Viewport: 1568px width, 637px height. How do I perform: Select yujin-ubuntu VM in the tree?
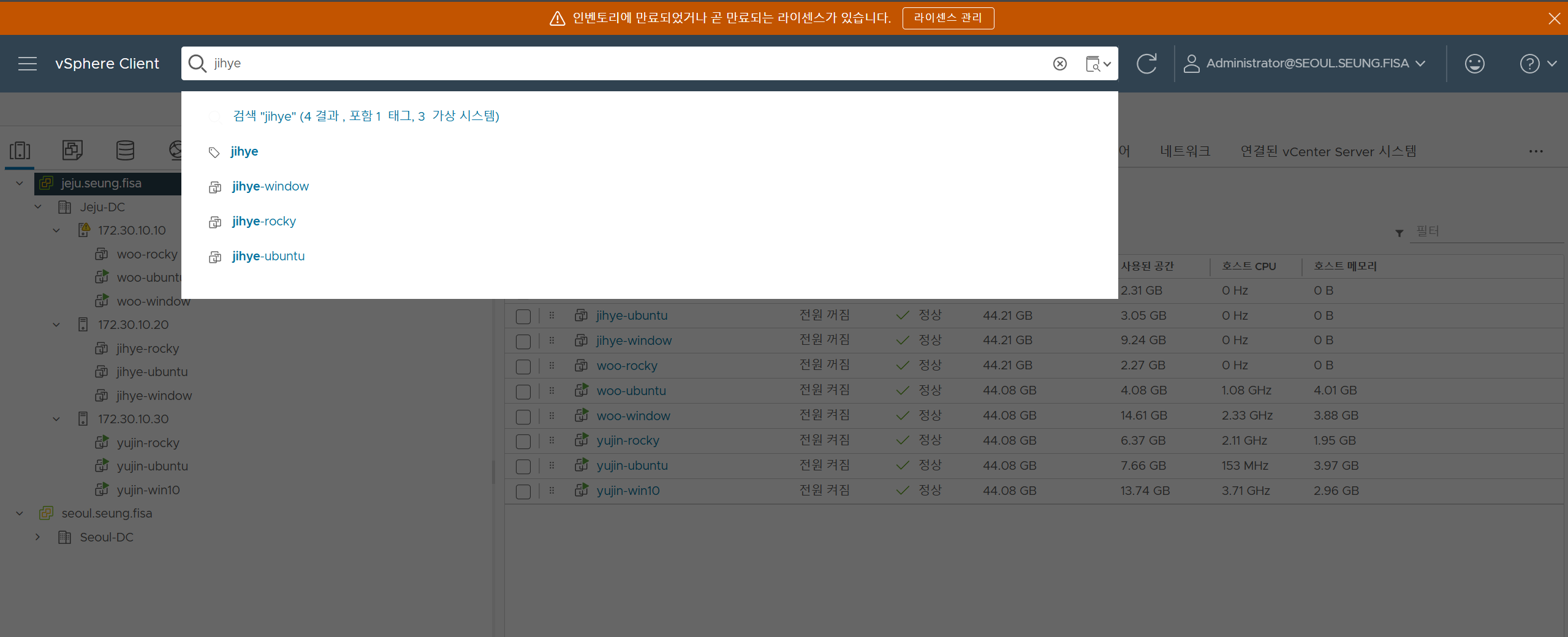tap(152, 466)
